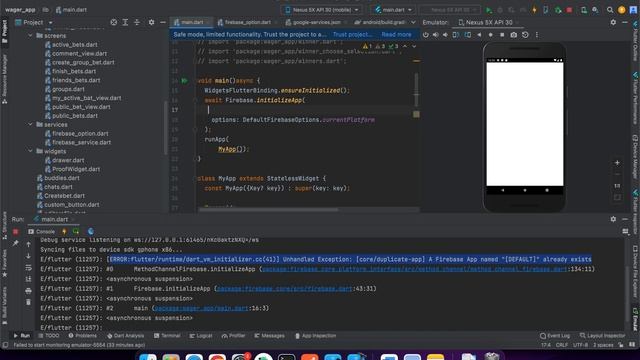Rotate emulator left icon
This screenshot has width=640, height=360.
[456, 35]
